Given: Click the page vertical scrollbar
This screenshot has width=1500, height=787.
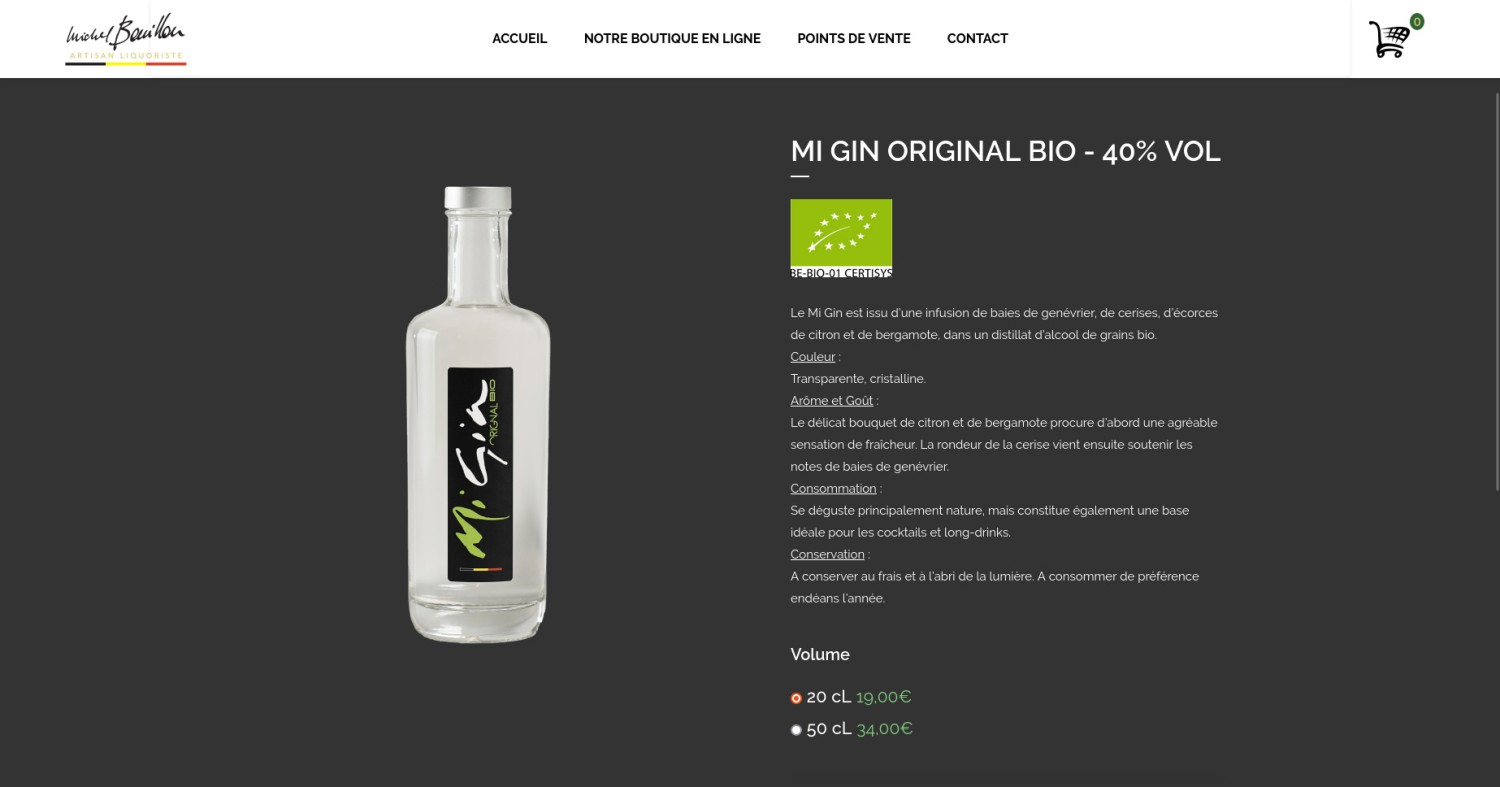Looking at the screenshot, I should (1496, 432).
